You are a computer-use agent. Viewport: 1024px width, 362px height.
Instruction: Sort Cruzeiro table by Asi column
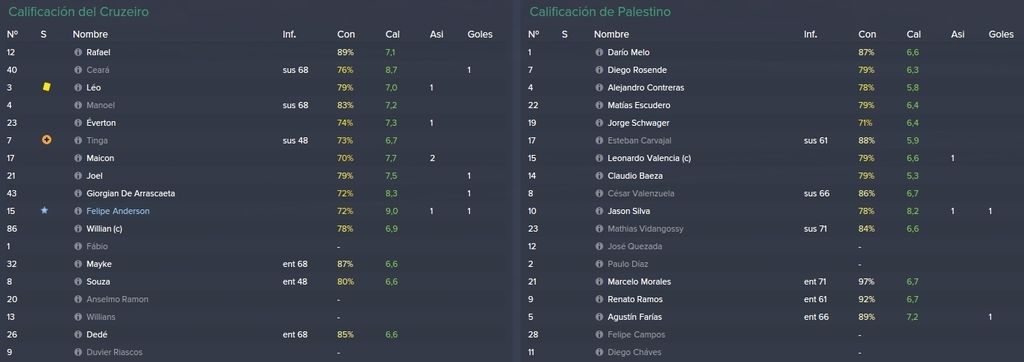pyautogui.click(x=437, y=34)
